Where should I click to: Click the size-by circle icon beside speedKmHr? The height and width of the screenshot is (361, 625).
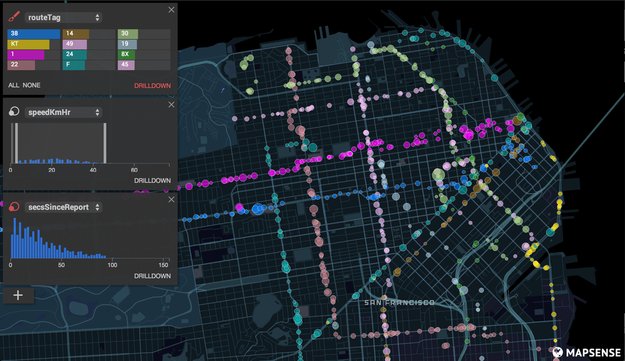tap(14, 112)
